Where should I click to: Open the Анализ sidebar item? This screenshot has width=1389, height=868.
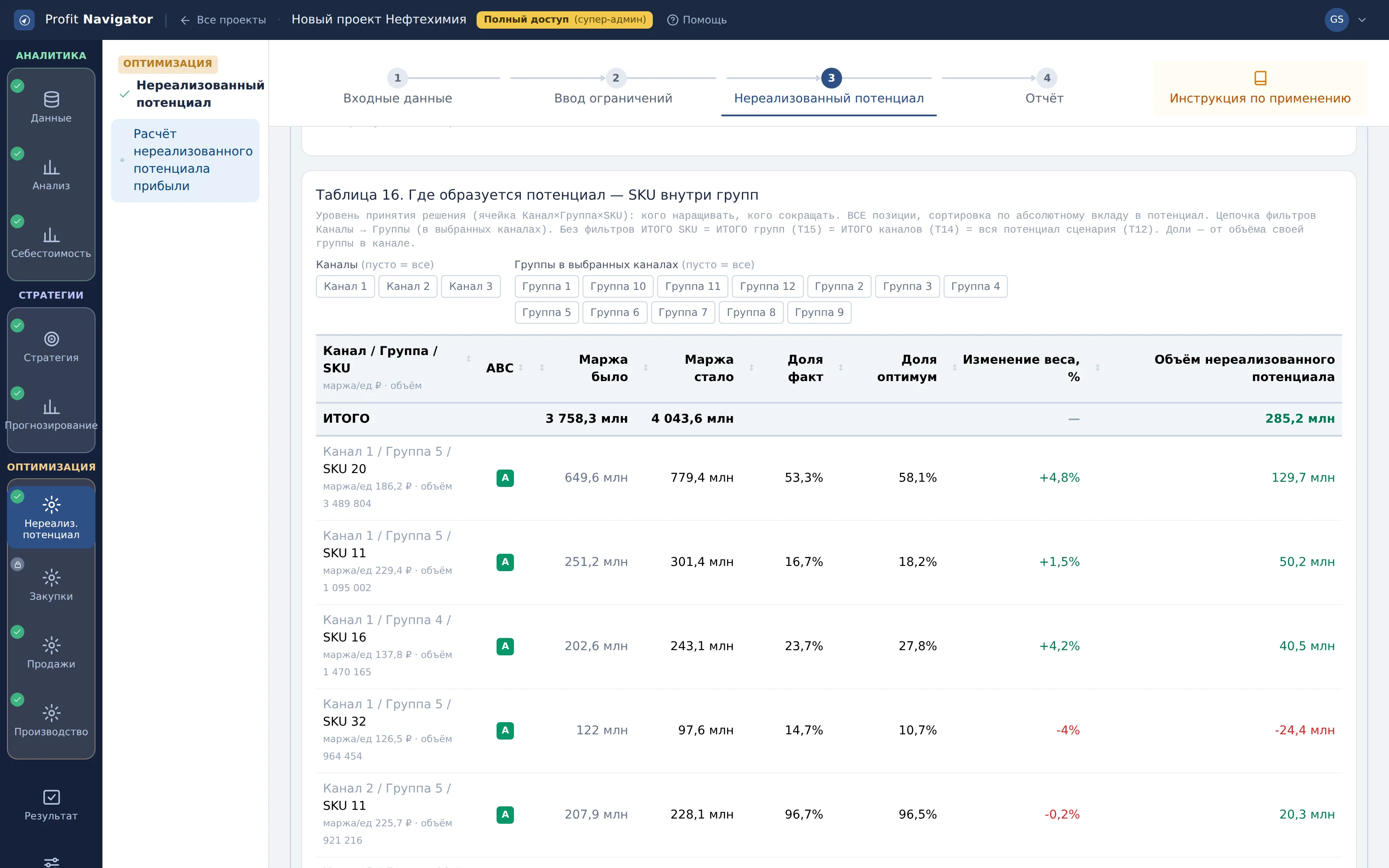pos(51,175)
